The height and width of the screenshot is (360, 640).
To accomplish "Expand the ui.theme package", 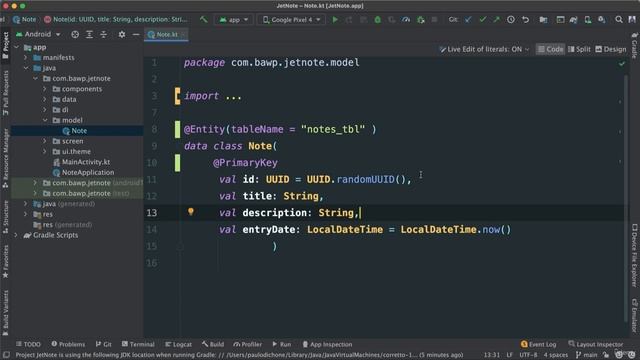I will [x=45, y=151].
